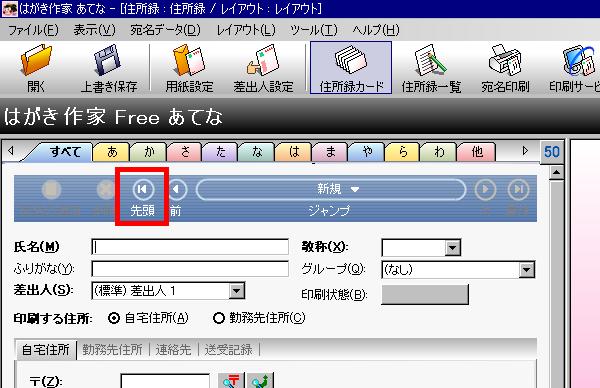The width and height of the screenshot is (600, 388).
Task: Click the ふりがな input field
Action: 190,269
